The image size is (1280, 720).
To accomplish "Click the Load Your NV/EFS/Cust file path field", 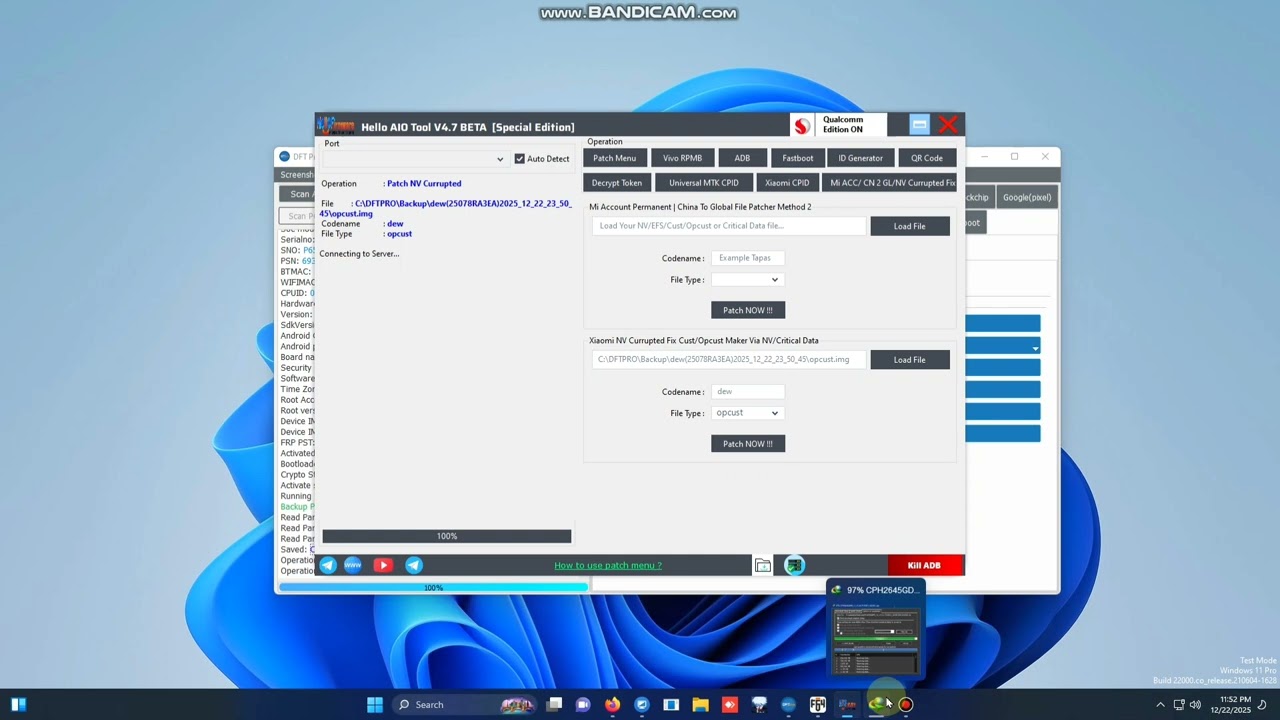I will coord(729,226).
